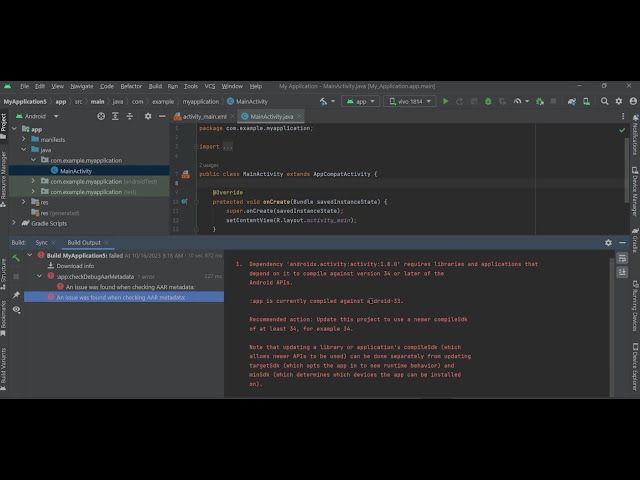Screen dimensions: 640x480
Task: Click the green Debug app bug icon
Action: click(x=488, y=101)
